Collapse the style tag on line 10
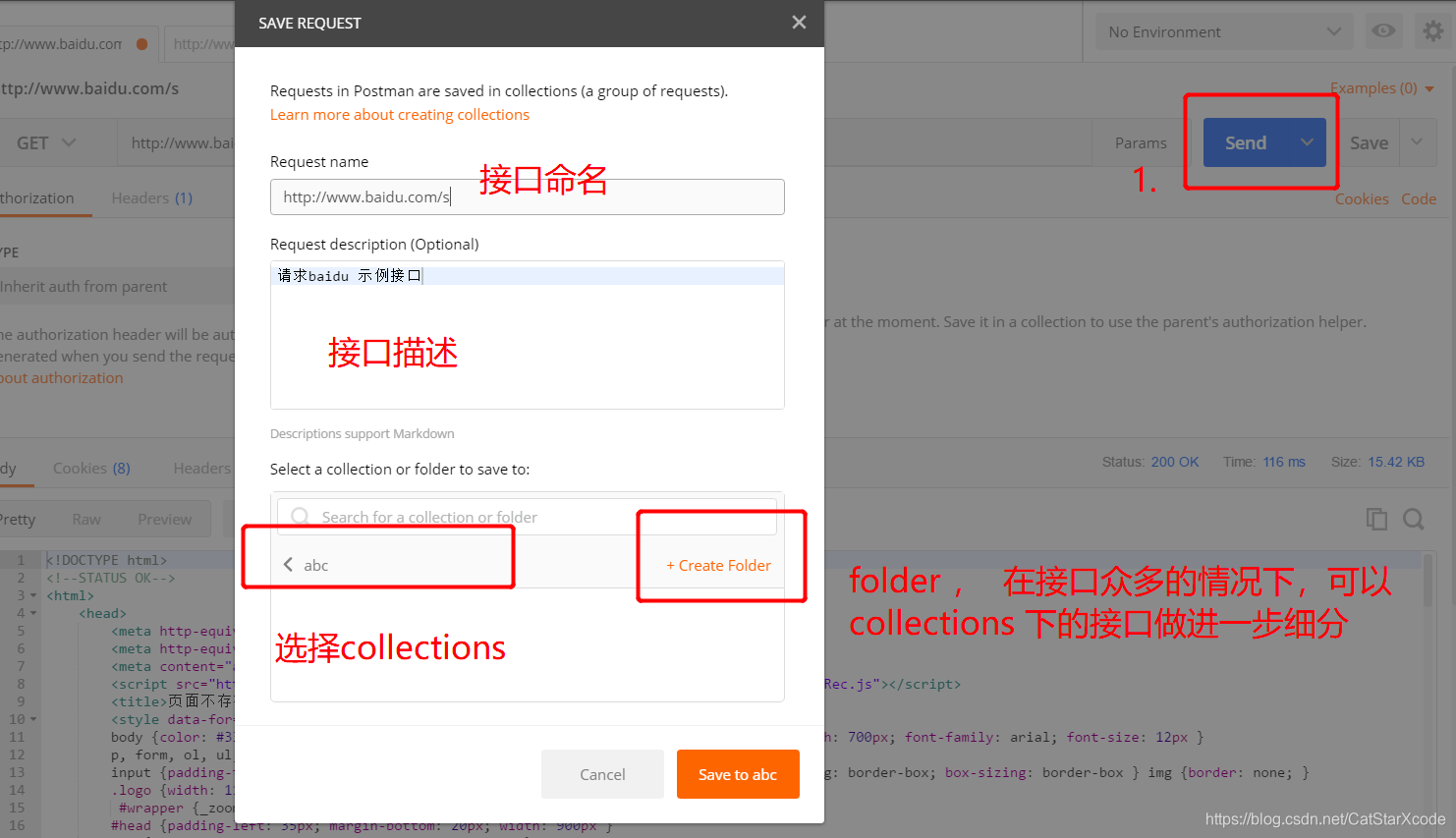The height and width of the screenshot is (838, 1456). tap(33, 719)
